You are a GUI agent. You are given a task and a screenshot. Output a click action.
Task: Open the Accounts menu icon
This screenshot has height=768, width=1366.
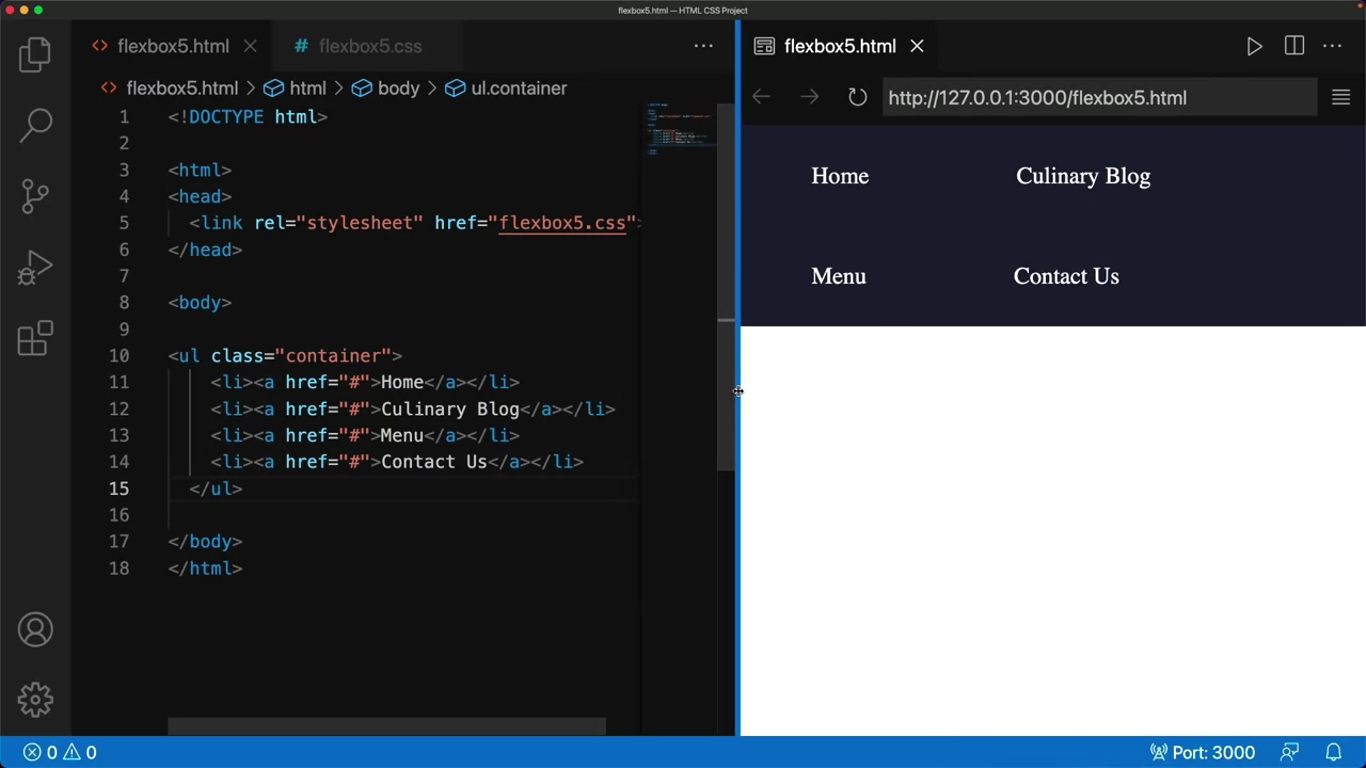35,630
